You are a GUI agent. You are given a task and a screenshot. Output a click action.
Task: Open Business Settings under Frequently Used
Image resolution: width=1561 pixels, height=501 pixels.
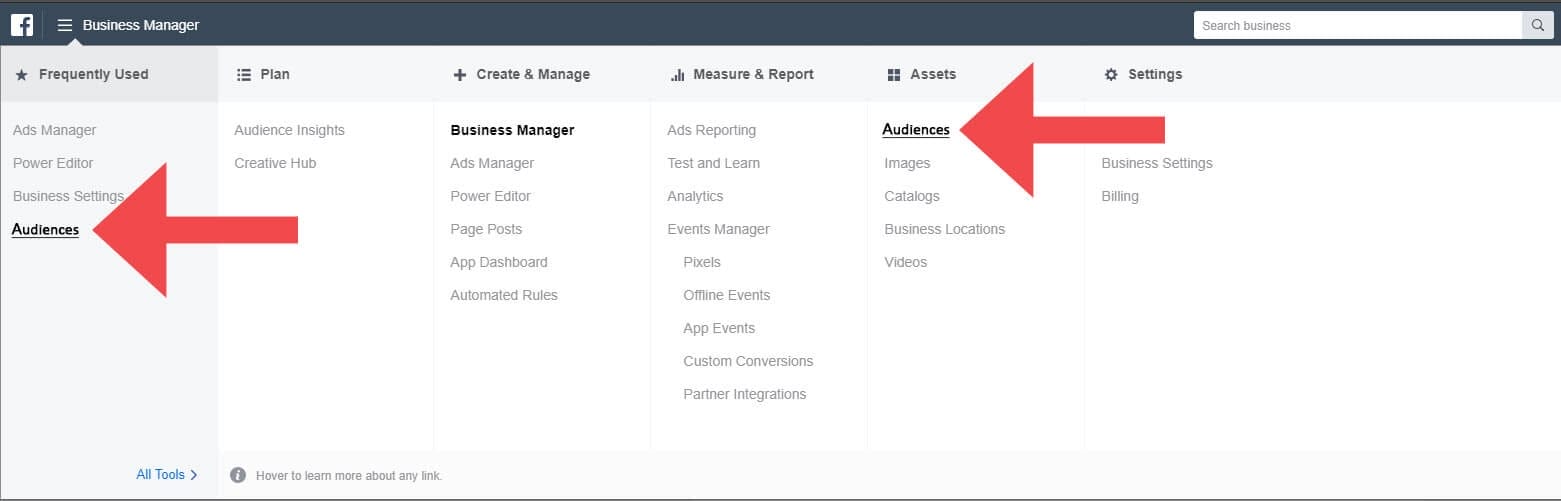pyautogui.click(x=68, y=196)
